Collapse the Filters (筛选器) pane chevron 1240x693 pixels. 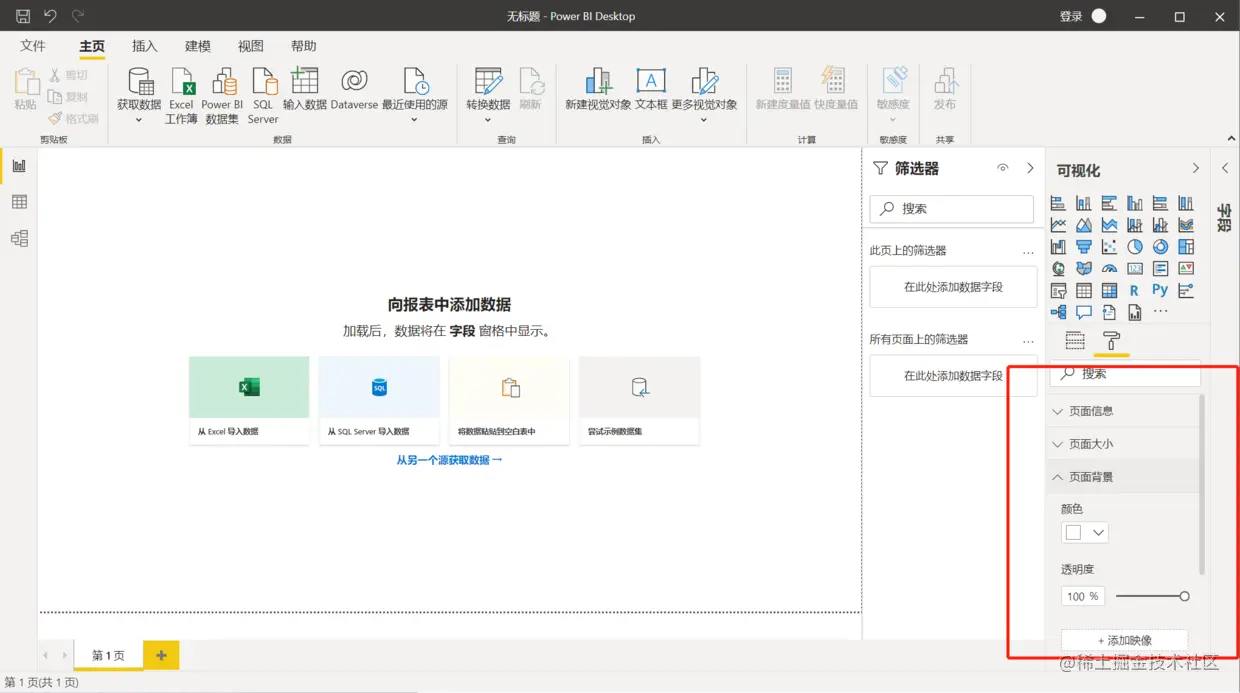click(x=1030, y=168)
